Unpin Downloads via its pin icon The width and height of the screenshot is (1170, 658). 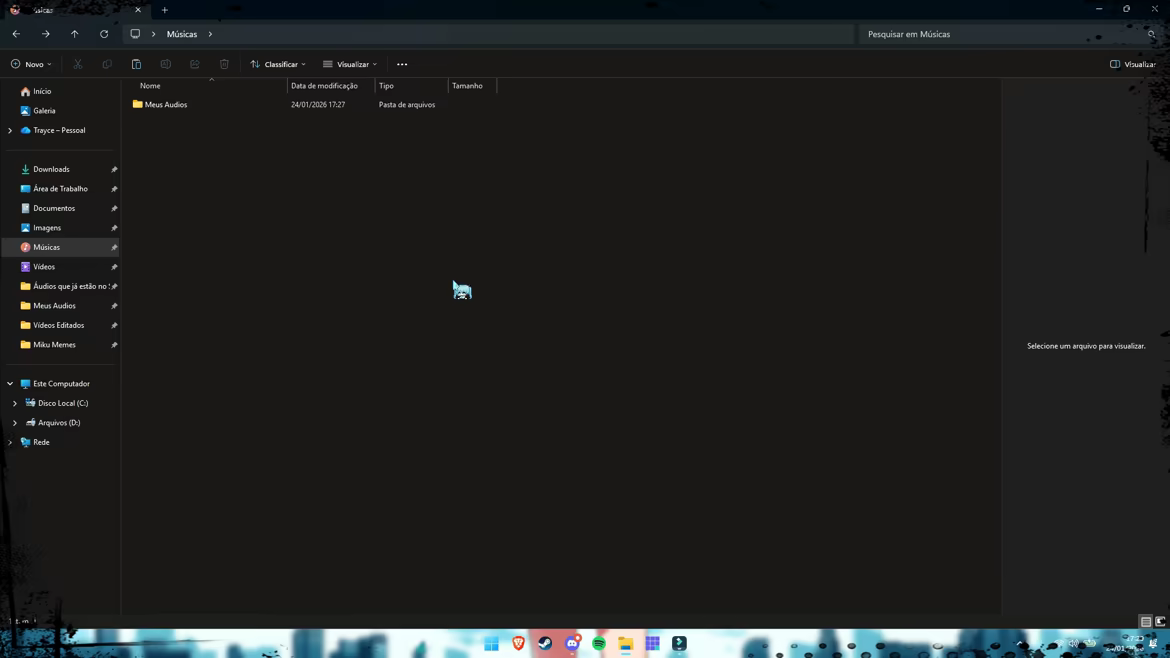[x=114, y=170]
